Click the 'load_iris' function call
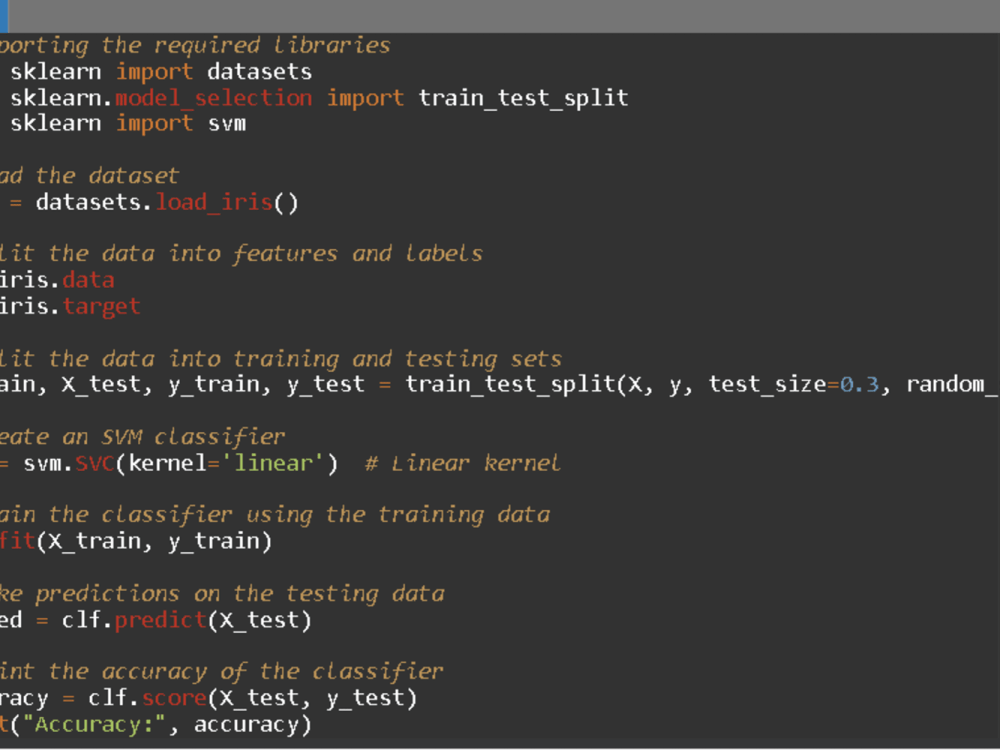Screen dimensions: 1000x750 pyautogui.click(x=214, y=202)
